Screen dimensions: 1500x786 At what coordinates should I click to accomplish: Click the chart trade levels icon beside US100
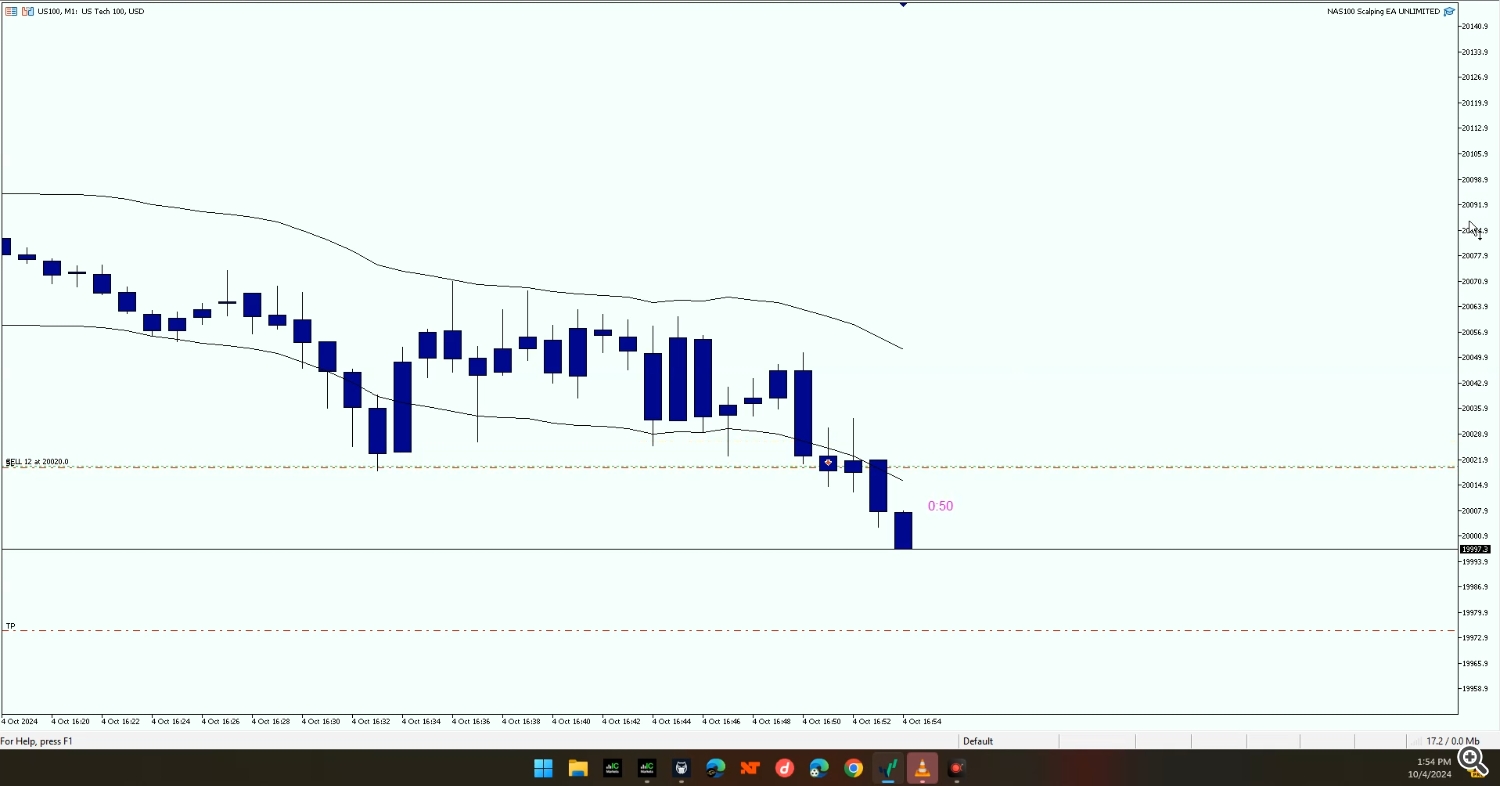click(x=27, y=11)
